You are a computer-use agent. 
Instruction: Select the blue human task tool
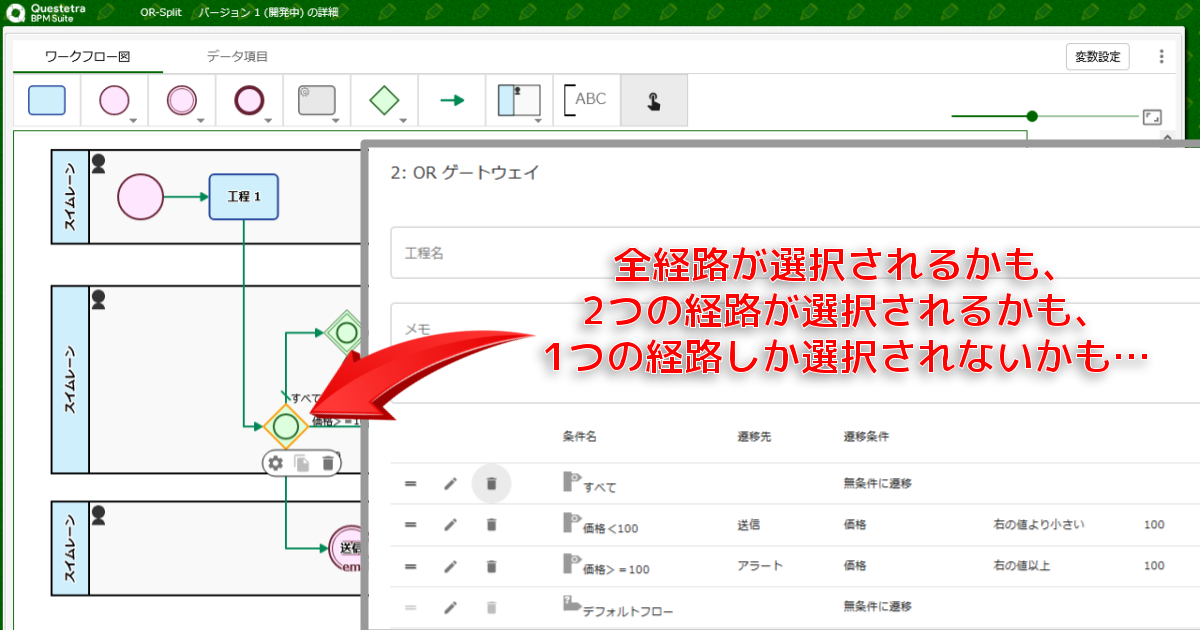point(47,100)
